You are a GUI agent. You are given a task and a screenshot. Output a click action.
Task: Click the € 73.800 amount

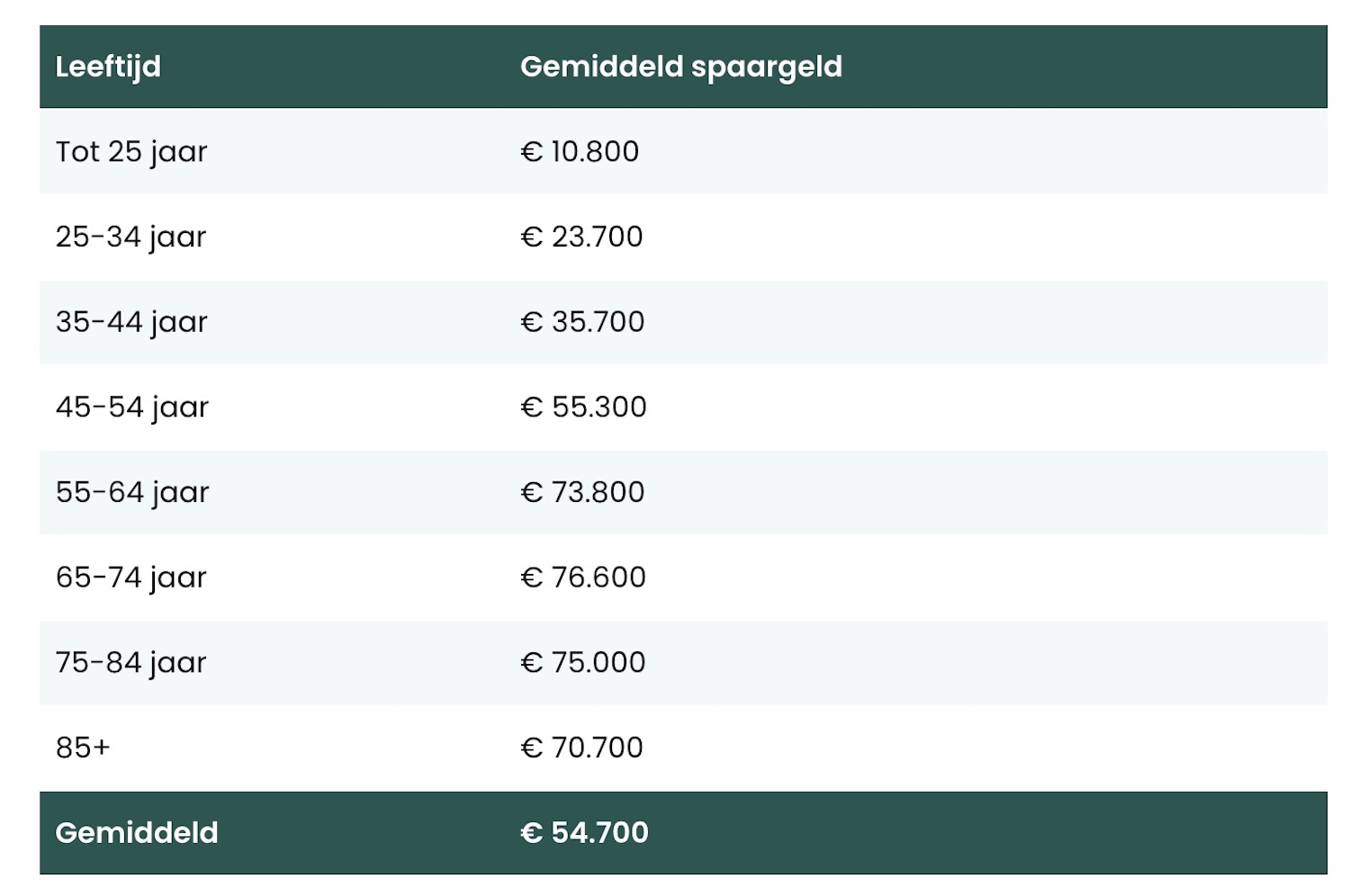pyautogui.click(x=582, y=492)
